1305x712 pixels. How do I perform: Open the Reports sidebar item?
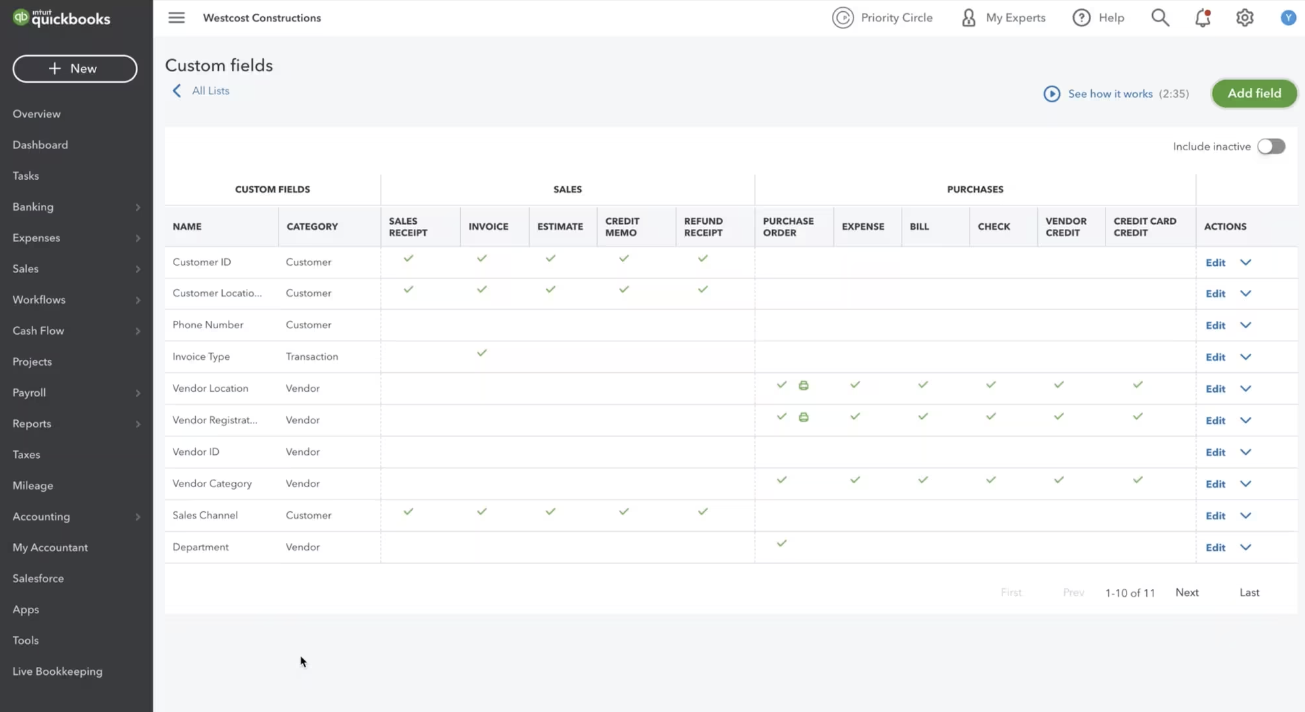32,424
